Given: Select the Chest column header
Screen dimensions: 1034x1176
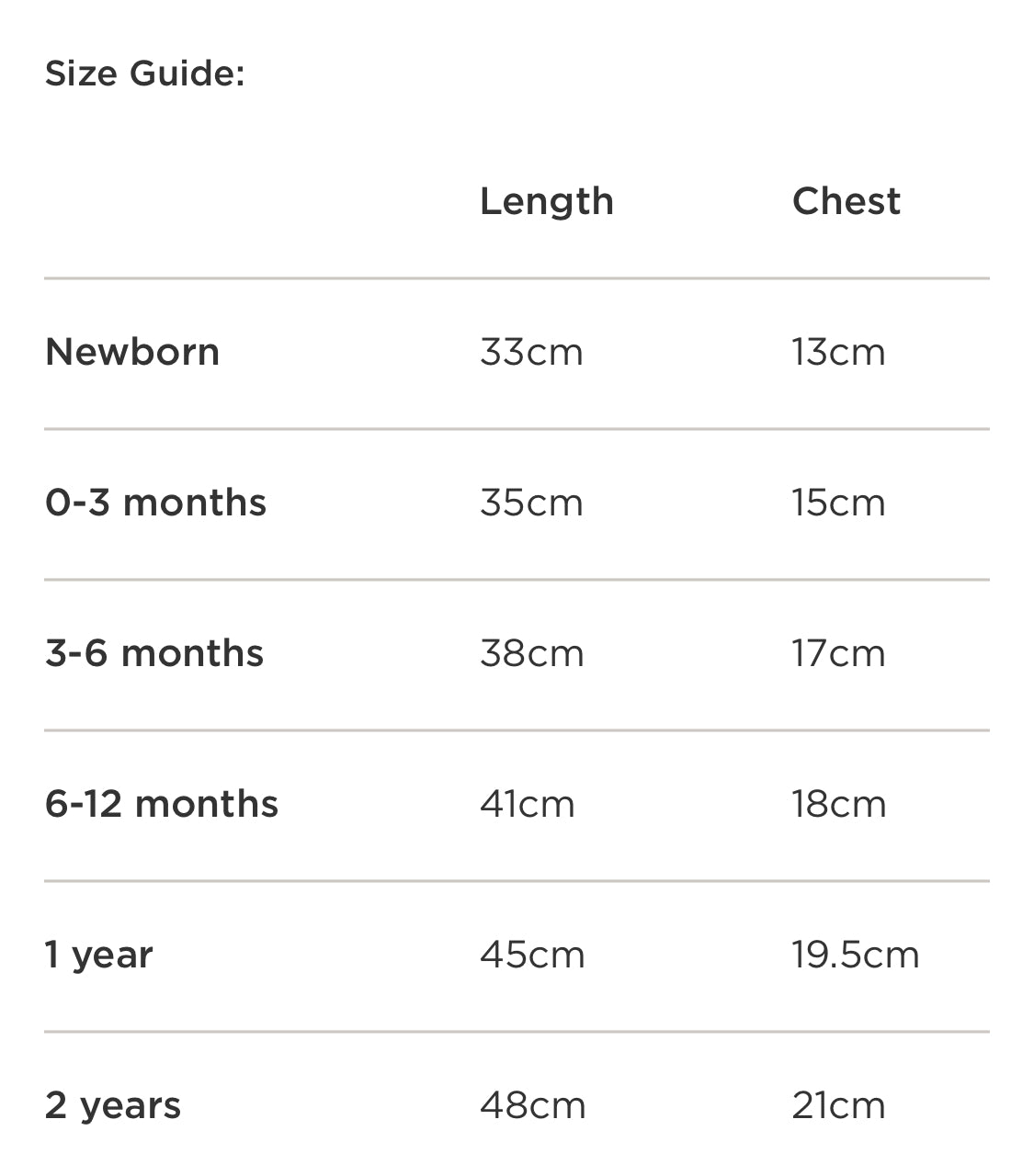Looking at the screenshot, I should click(846, 201).
